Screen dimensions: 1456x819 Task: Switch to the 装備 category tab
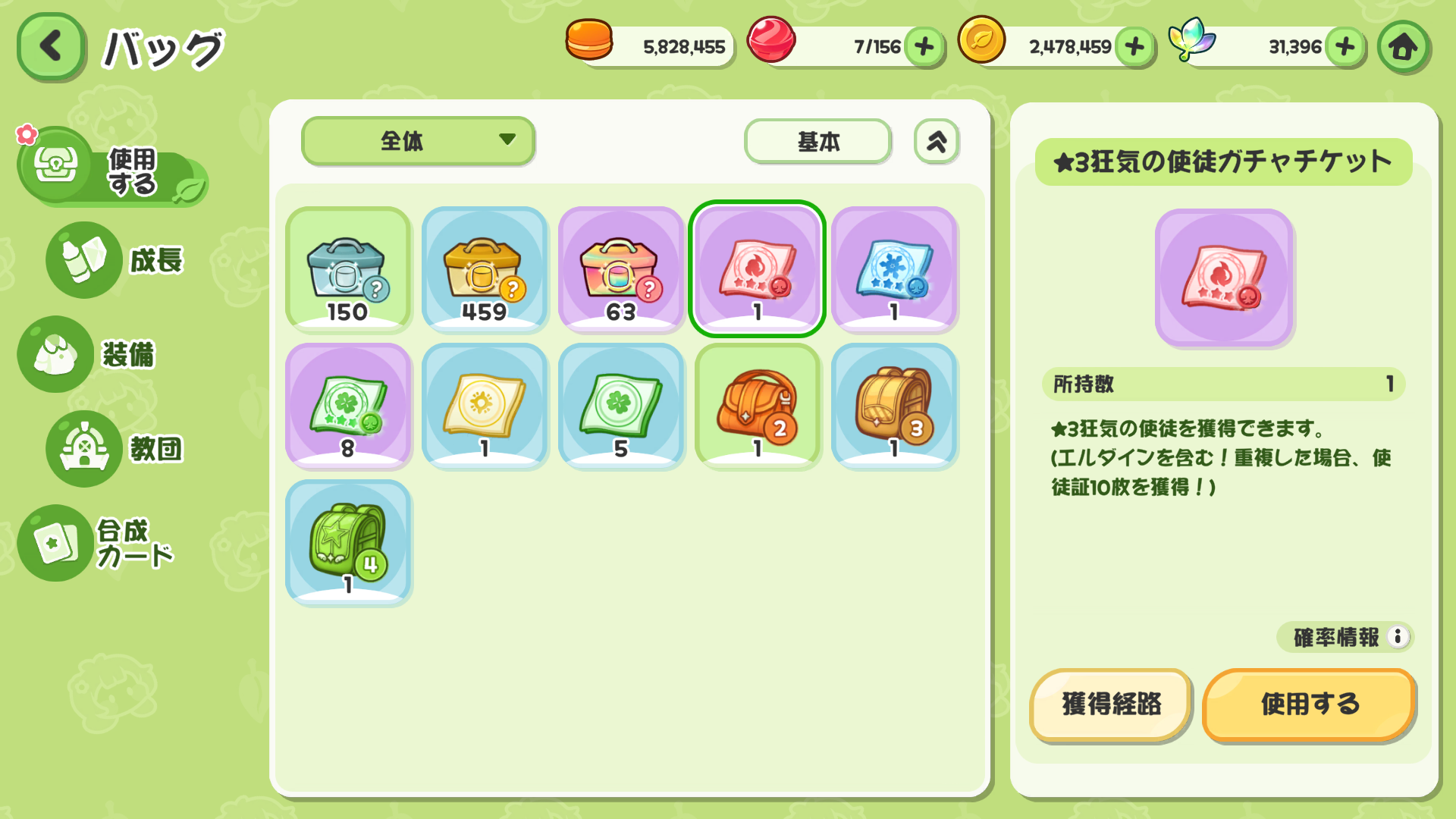tap(87, 354)
